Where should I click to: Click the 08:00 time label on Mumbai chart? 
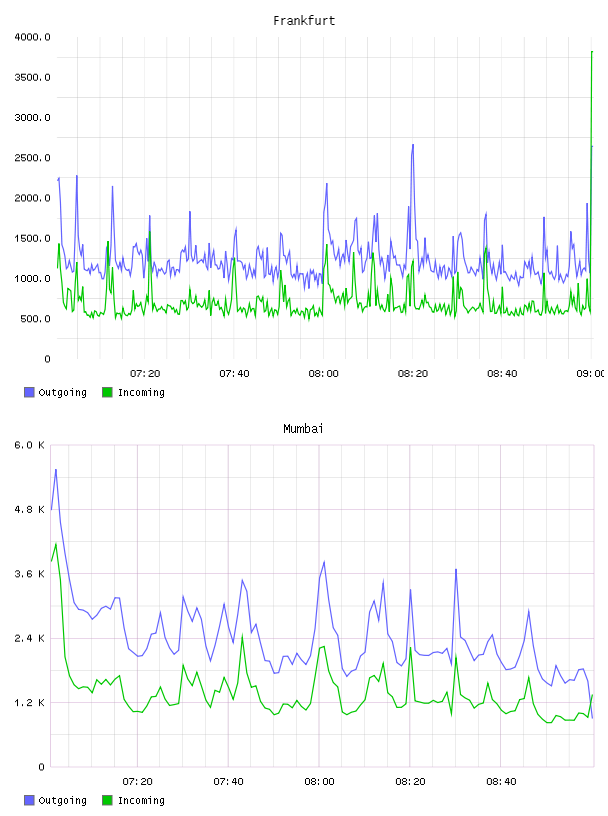tap(320, 782)
